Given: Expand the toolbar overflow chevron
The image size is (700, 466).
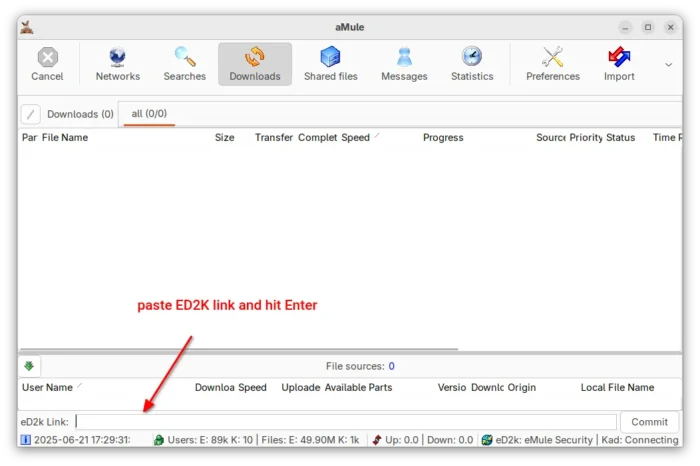Looking at the screenshot, I should pyautogui.click(x=668, y=65).
